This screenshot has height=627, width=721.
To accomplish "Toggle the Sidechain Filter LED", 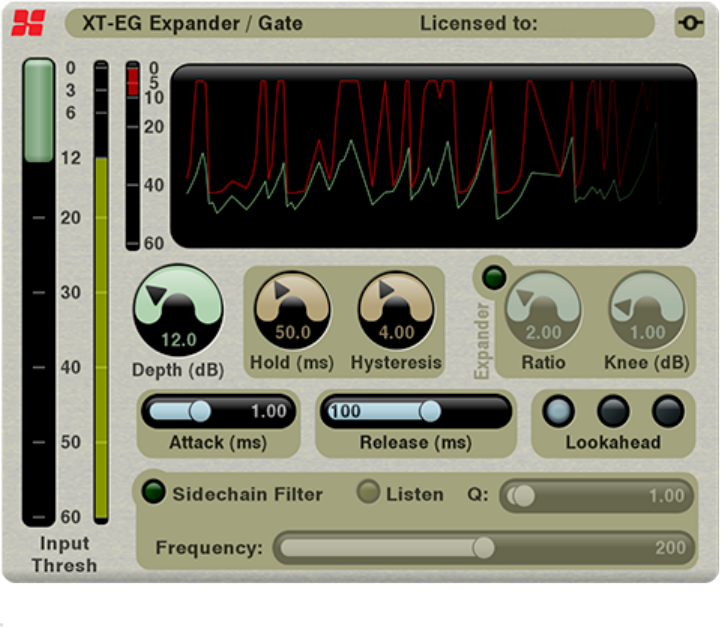I will click(x=154, y=491).
